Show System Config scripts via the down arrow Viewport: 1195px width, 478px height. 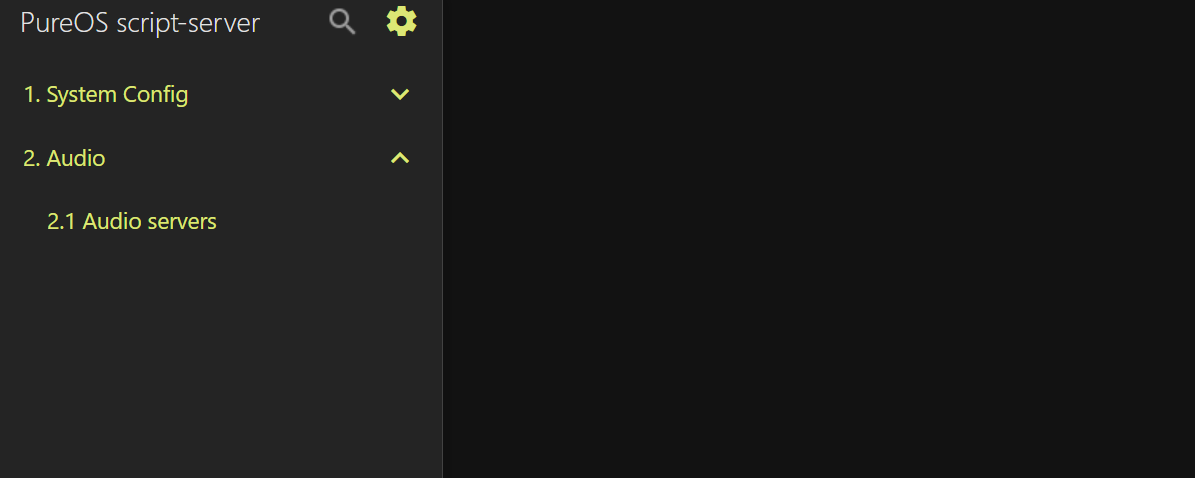(x=400, y=95)
